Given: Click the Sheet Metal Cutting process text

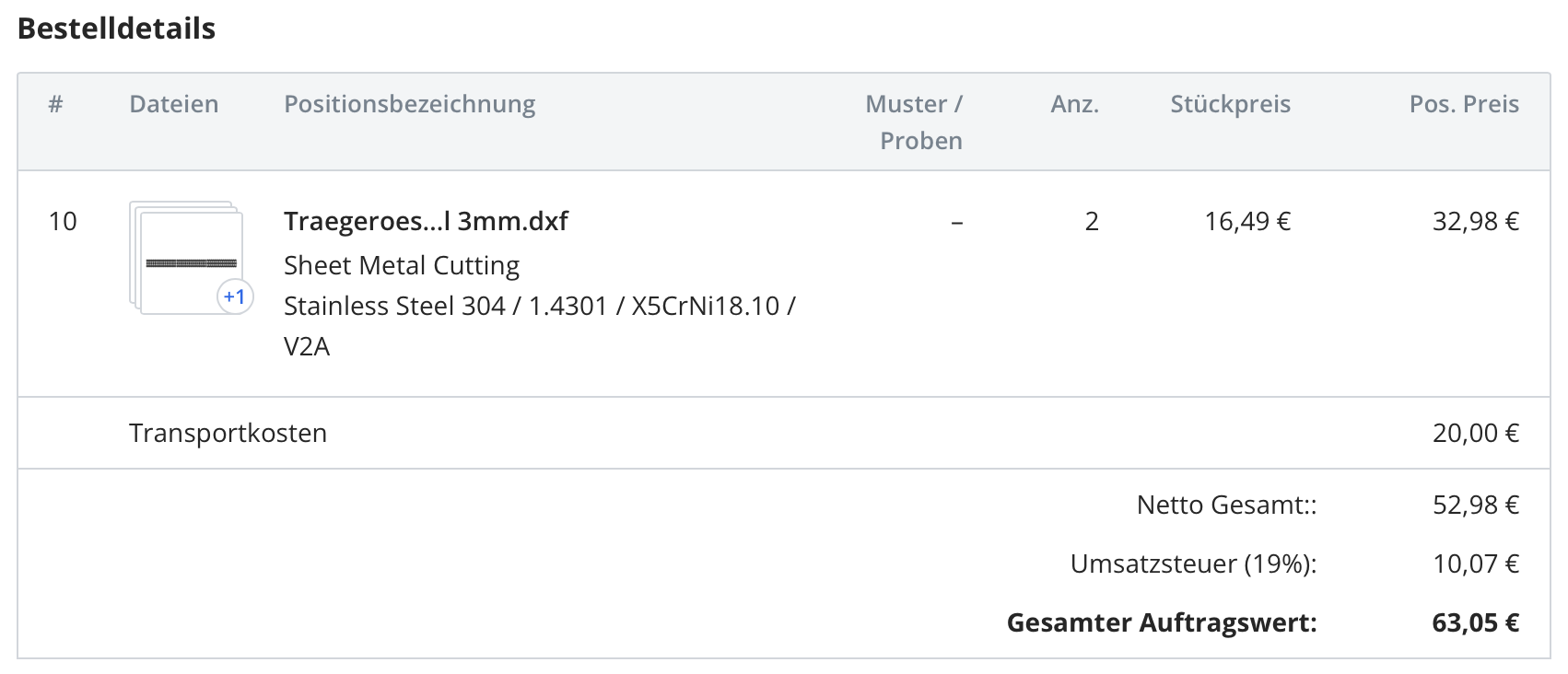Looking at the screenshot, I should click(402, 265).
